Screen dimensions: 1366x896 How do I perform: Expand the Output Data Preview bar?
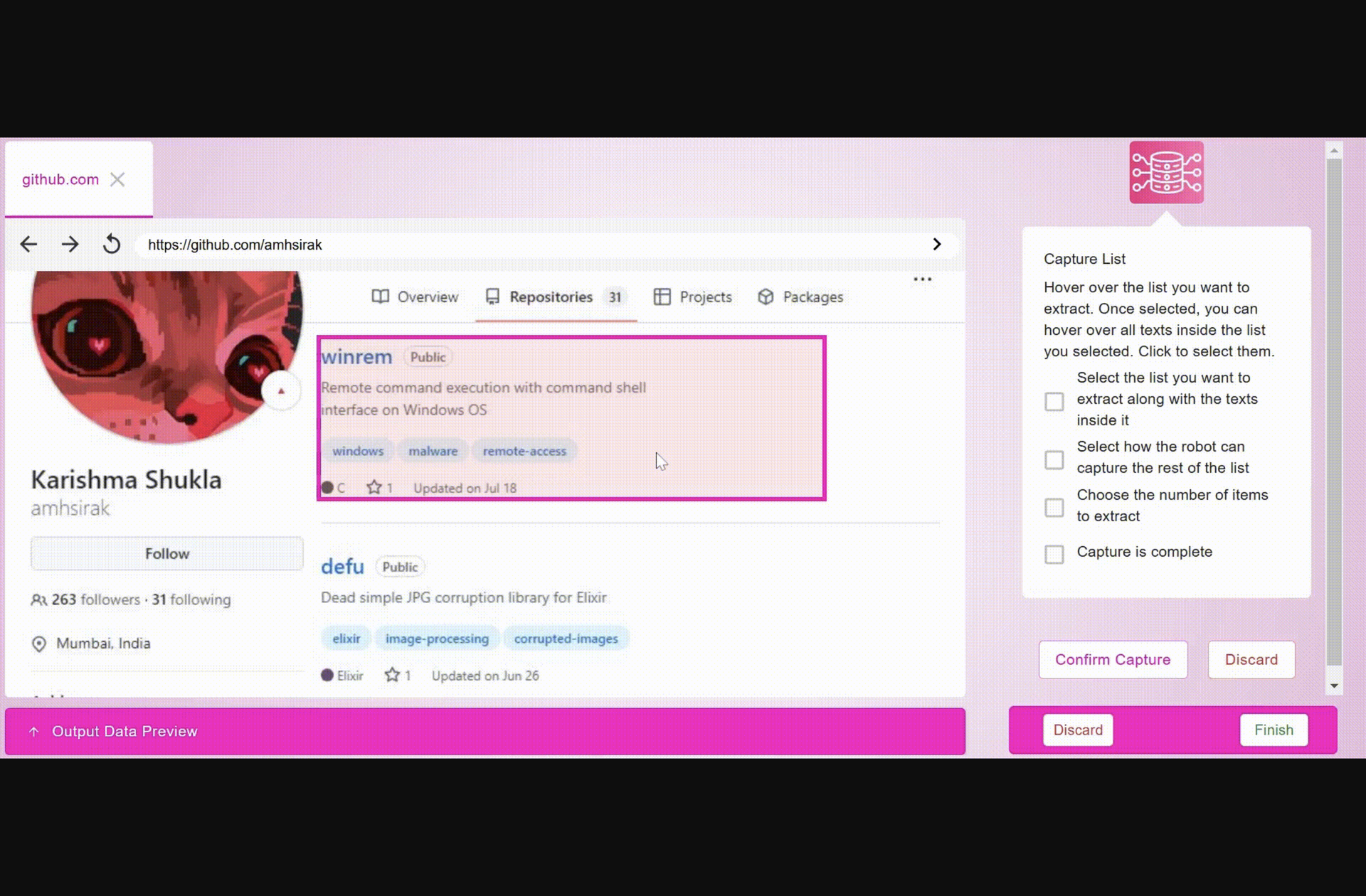(x=485, y=731)
